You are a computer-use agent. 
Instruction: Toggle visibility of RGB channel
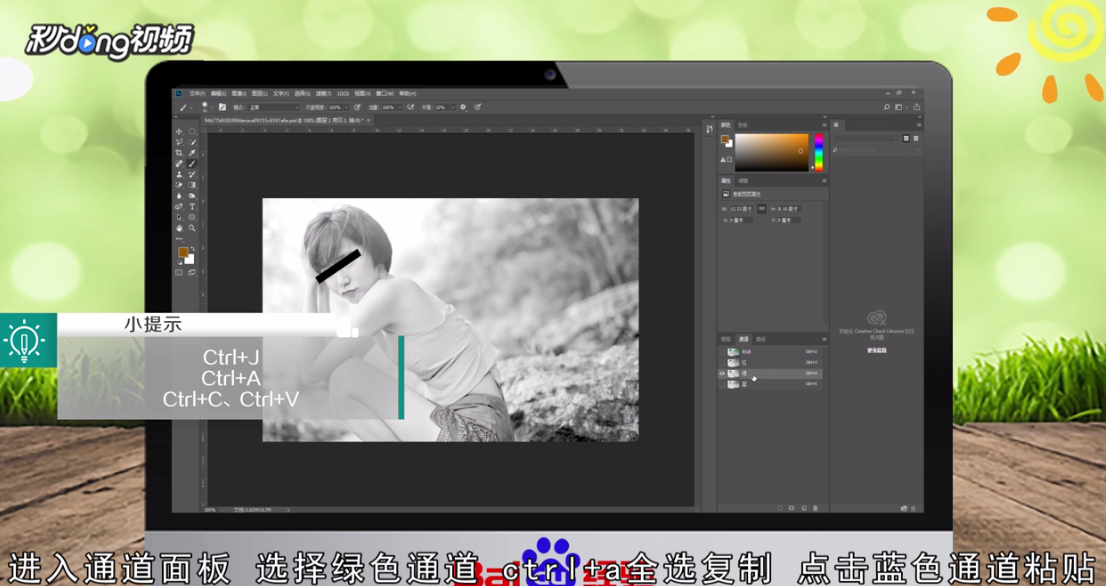pyautogui.click(x=722, y=352)
